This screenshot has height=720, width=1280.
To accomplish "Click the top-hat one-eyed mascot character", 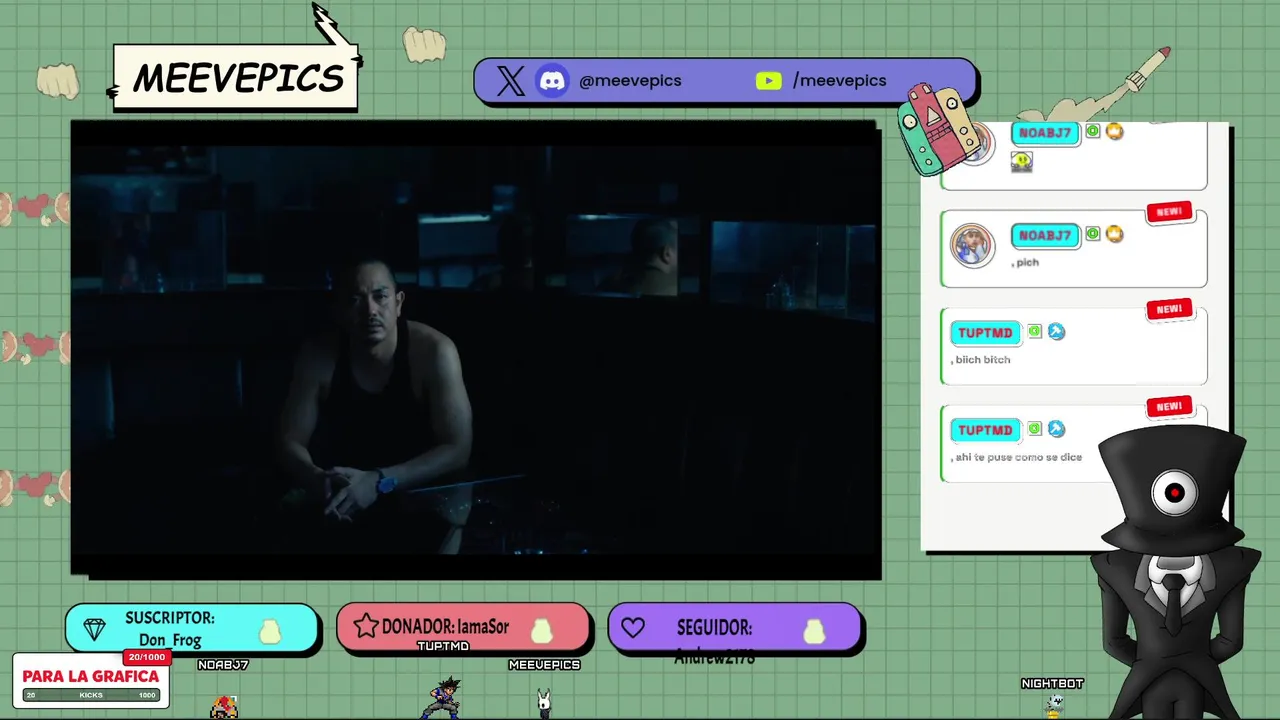I will click(x=1174, y=570).
